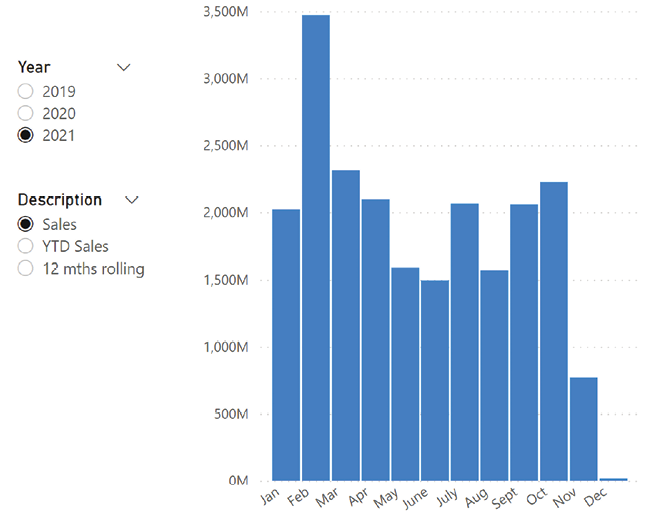Image resolution: width=659 pixels, height=516 pixels.
Task: Select the Jan bar in chart
Action: (x=286, y=345)
